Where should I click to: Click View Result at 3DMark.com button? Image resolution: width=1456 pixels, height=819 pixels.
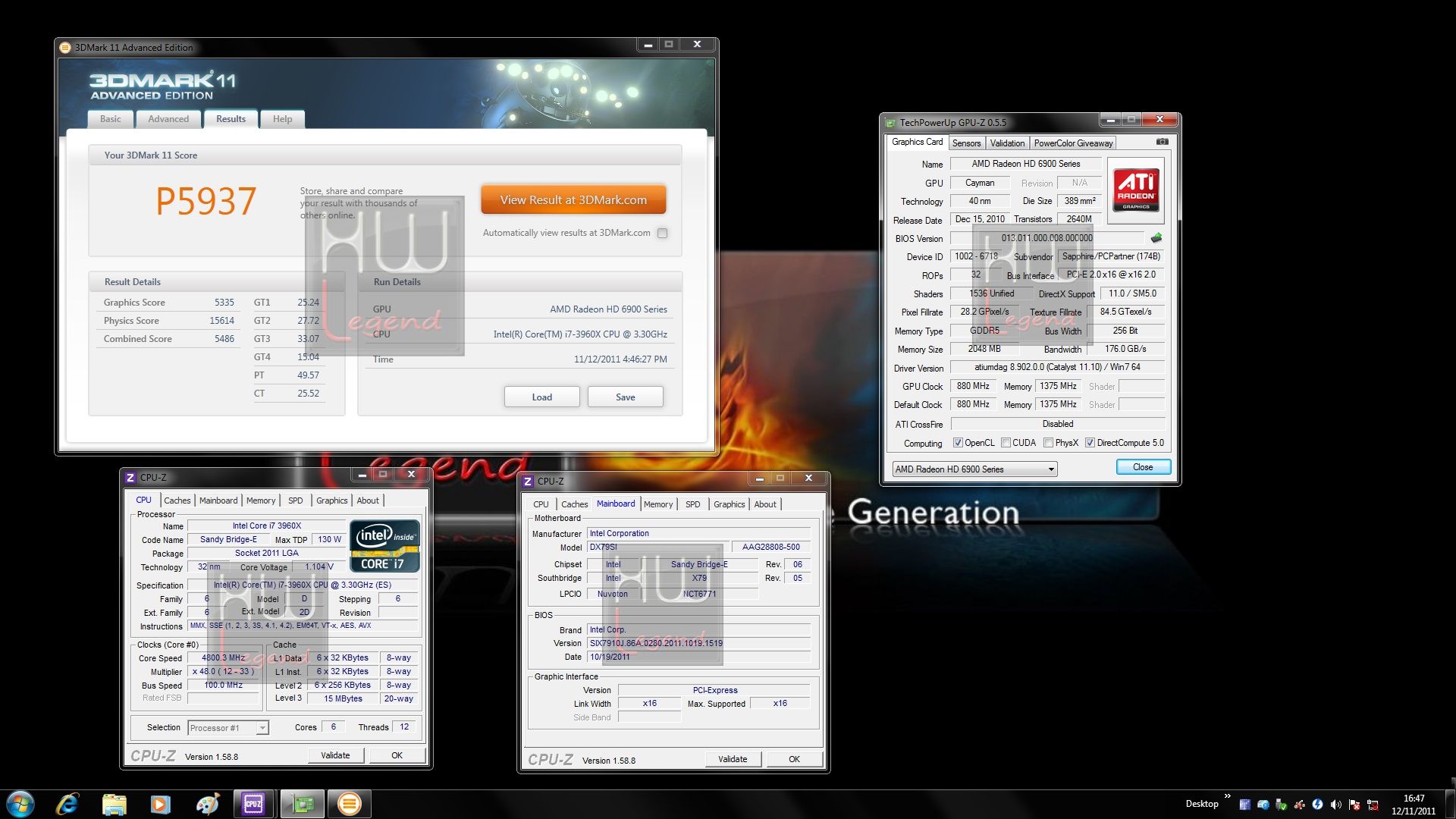coord(573,200)
